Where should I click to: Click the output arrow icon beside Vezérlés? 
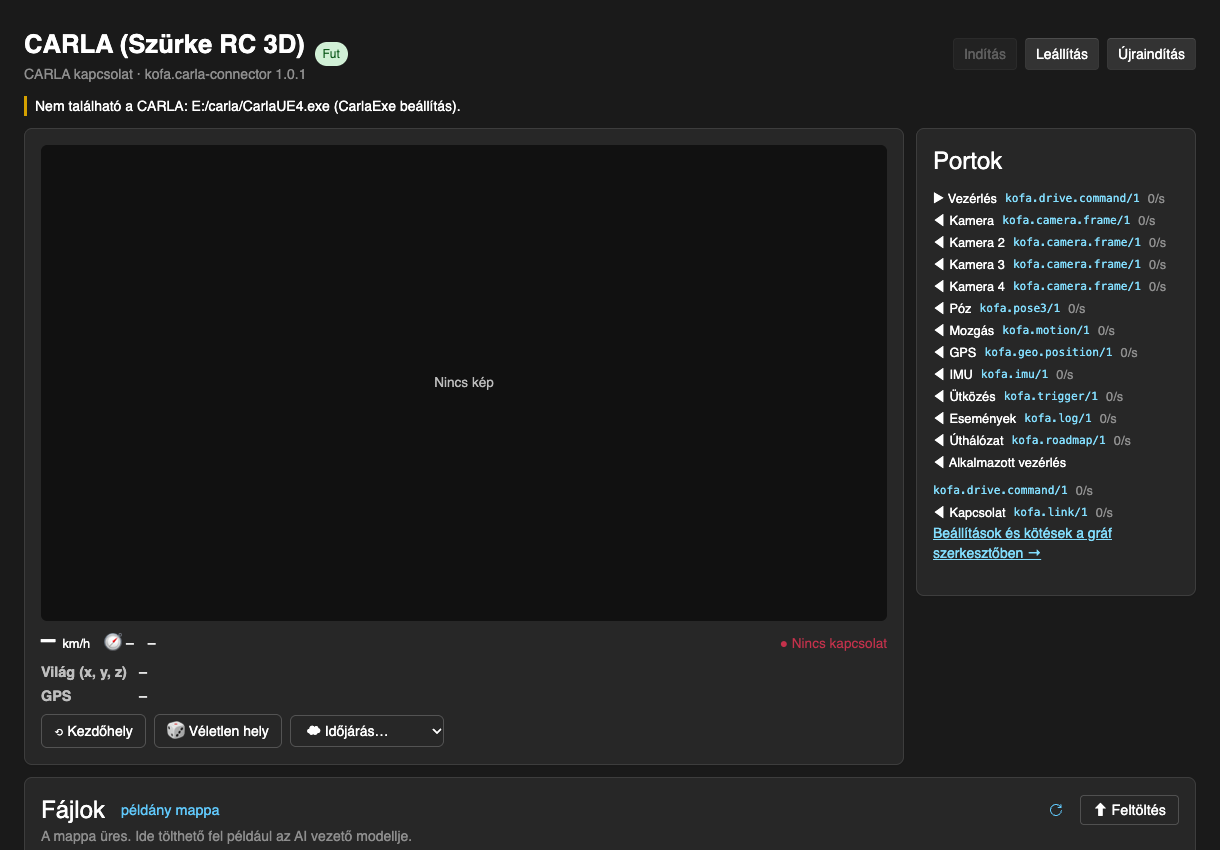pyautogui.click(x=938, y=198)
